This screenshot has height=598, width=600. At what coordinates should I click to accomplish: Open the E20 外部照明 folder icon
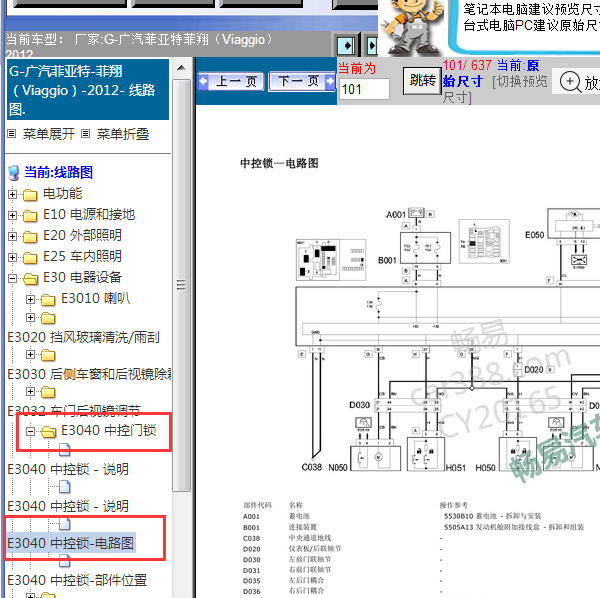coord(30,237)
